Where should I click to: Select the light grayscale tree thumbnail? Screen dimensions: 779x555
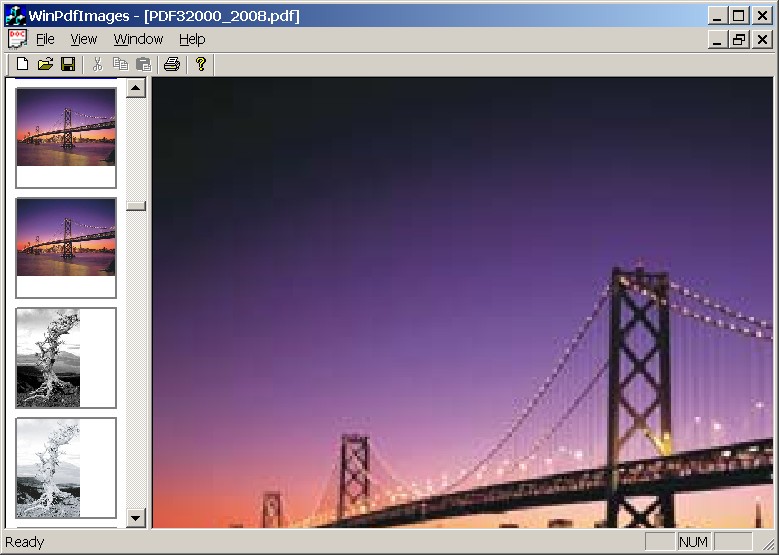pyautogui.click(x=66, y=467)
